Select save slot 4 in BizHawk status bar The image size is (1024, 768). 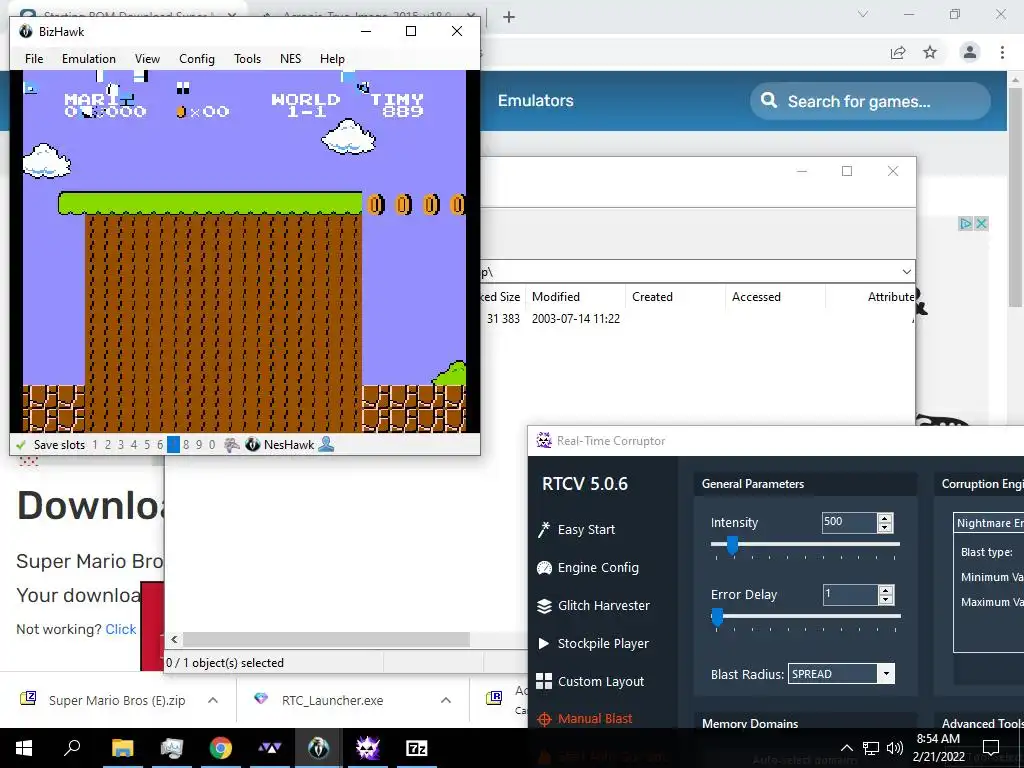click(134, 445)
